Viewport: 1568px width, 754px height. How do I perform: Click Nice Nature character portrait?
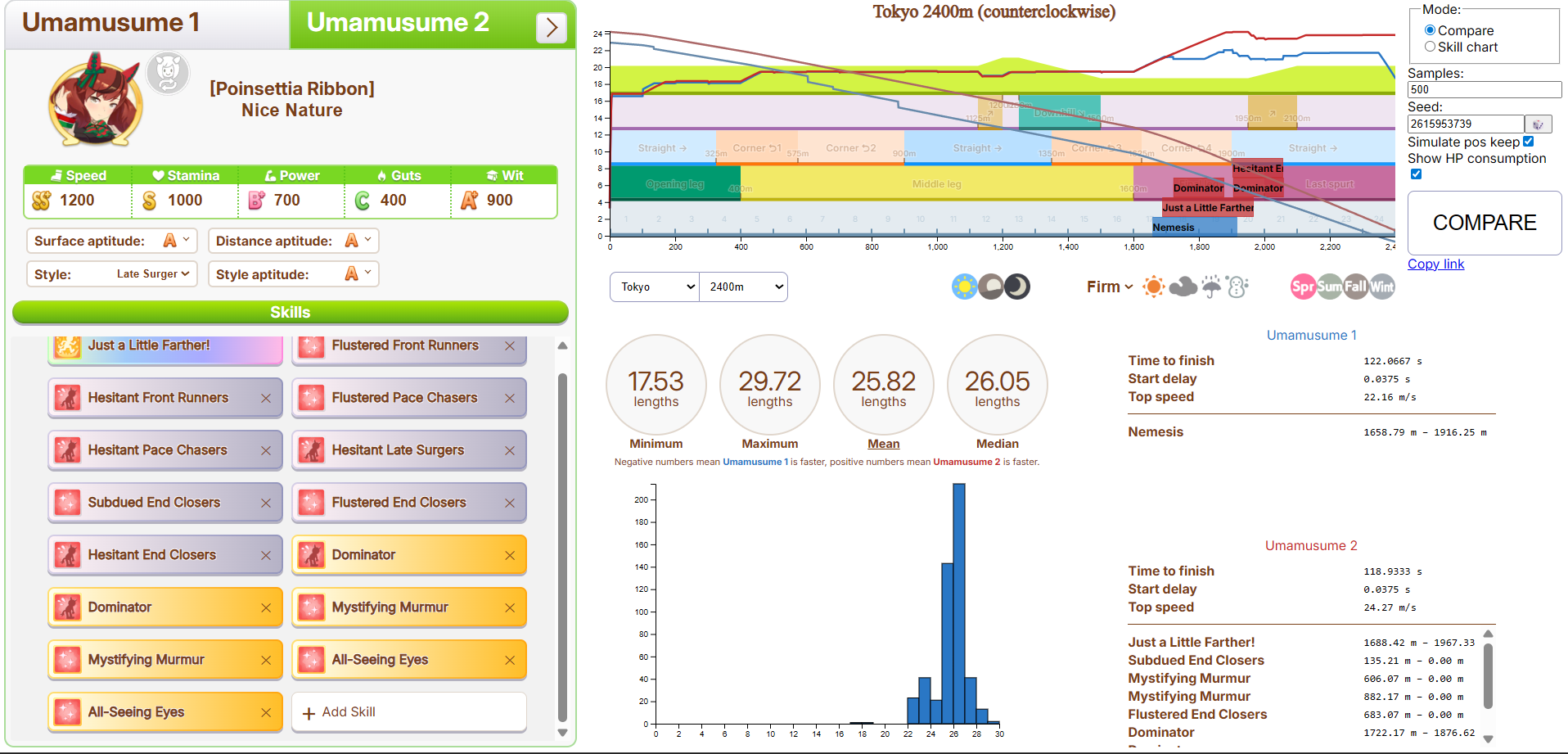click(96, 100)
